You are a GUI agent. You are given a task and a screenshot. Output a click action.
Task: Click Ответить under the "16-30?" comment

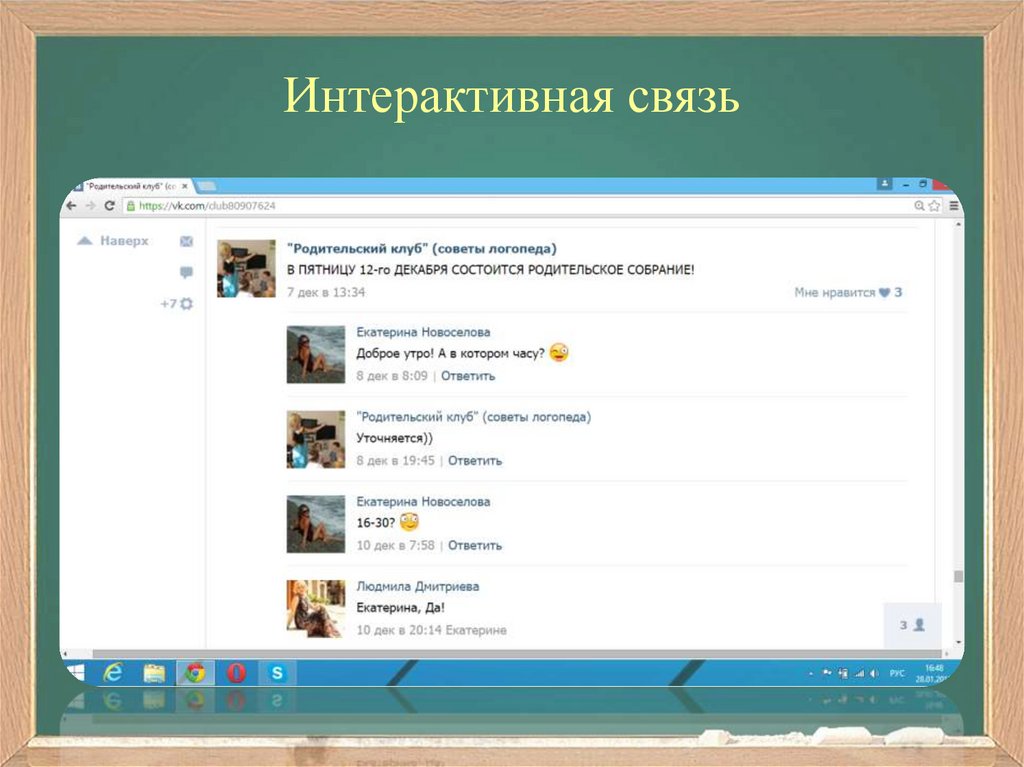pyautogui.click(x=475, y=546)
